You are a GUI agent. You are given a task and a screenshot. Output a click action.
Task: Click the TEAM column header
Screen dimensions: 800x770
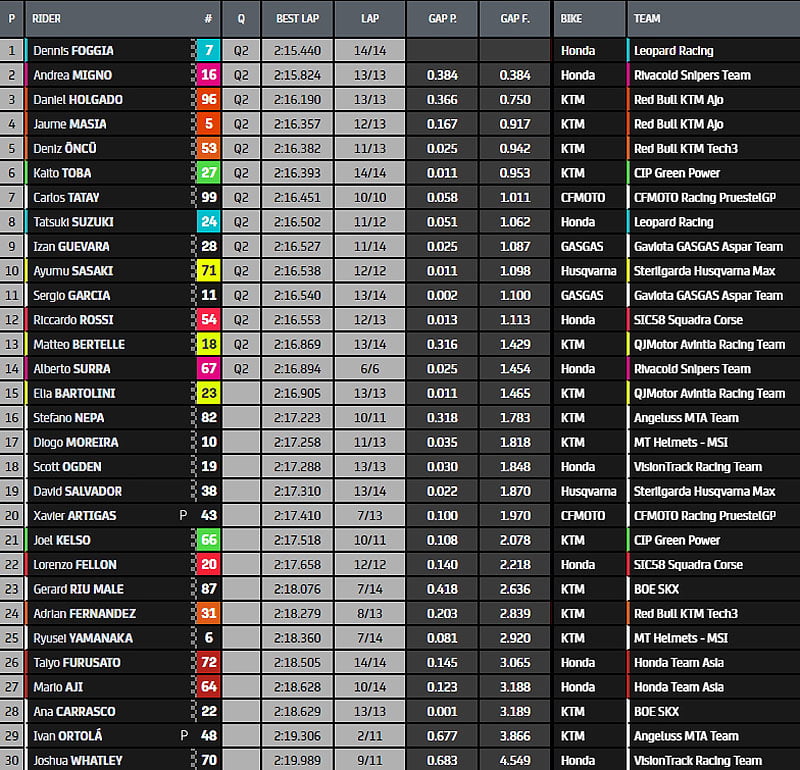(x=647, y=18)
